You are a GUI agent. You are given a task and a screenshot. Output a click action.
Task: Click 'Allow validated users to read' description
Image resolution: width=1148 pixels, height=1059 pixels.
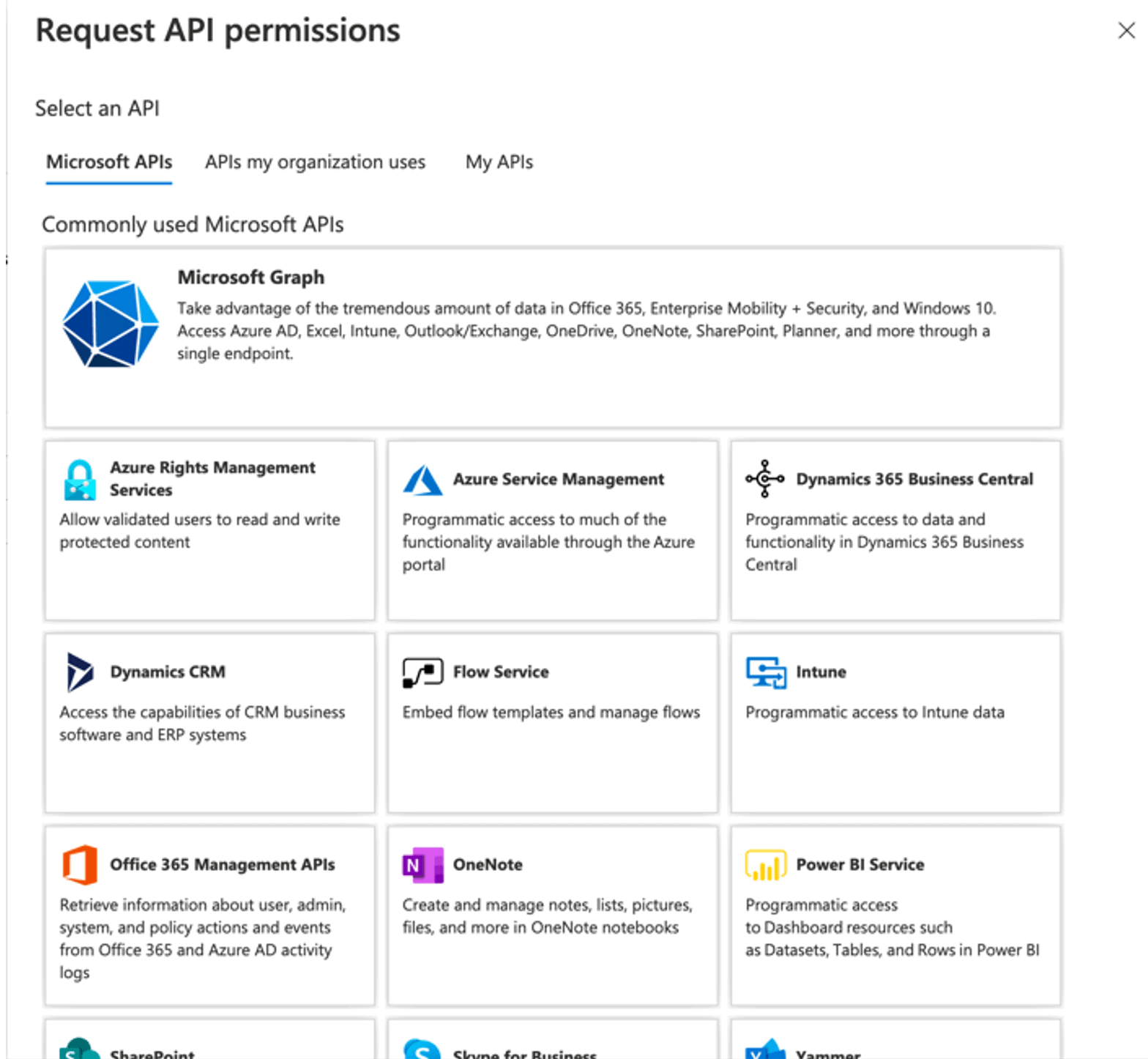pos(200,531)
